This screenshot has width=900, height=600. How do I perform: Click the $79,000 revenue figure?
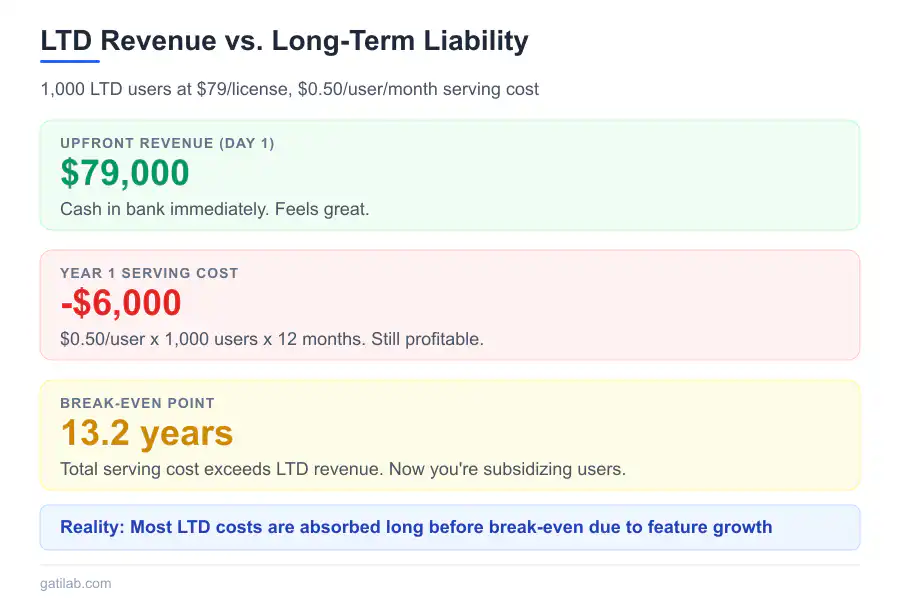[x=125, y=173]
